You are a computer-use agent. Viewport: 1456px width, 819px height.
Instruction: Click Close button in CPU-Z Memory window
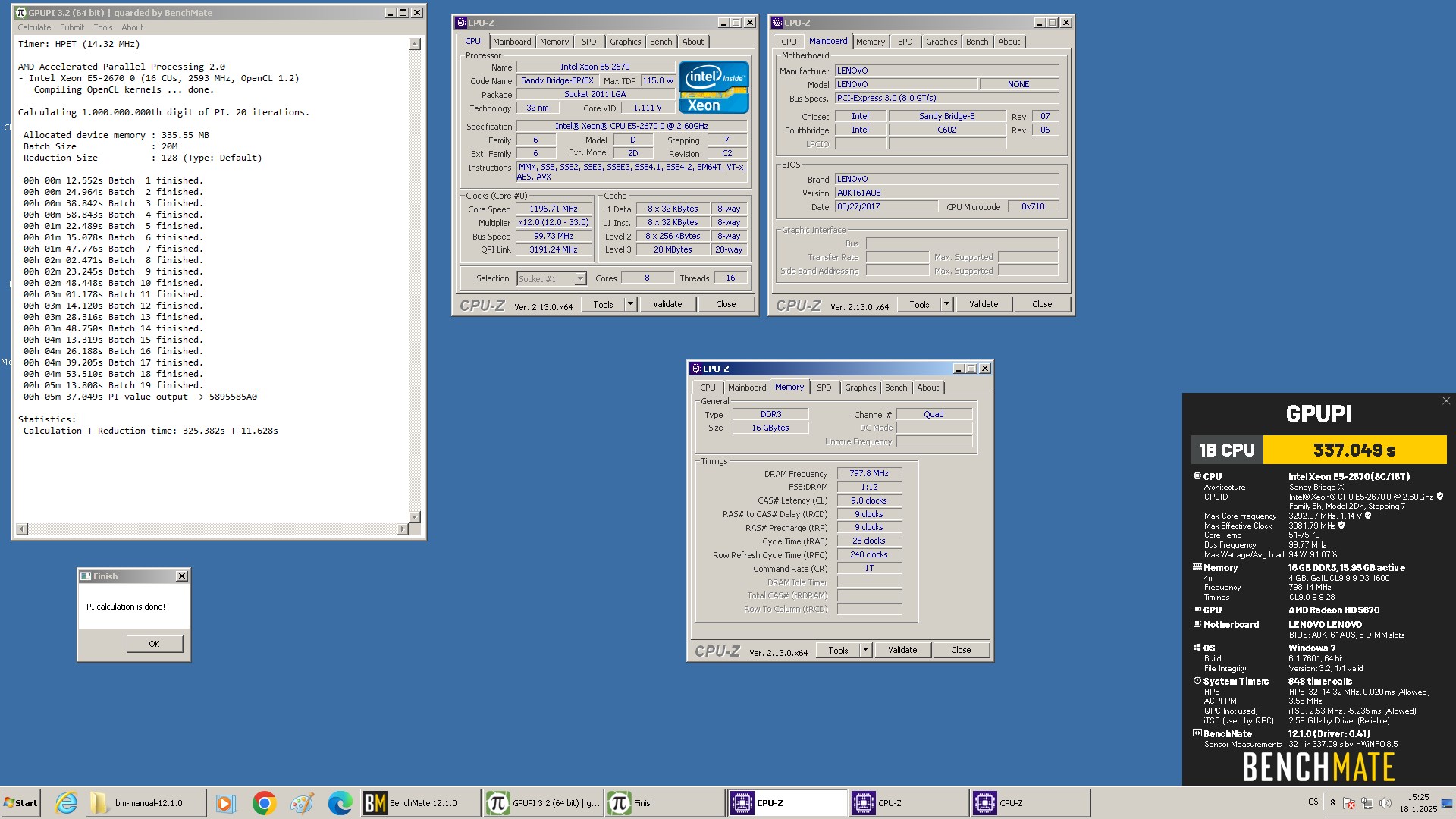click(961, 650)
